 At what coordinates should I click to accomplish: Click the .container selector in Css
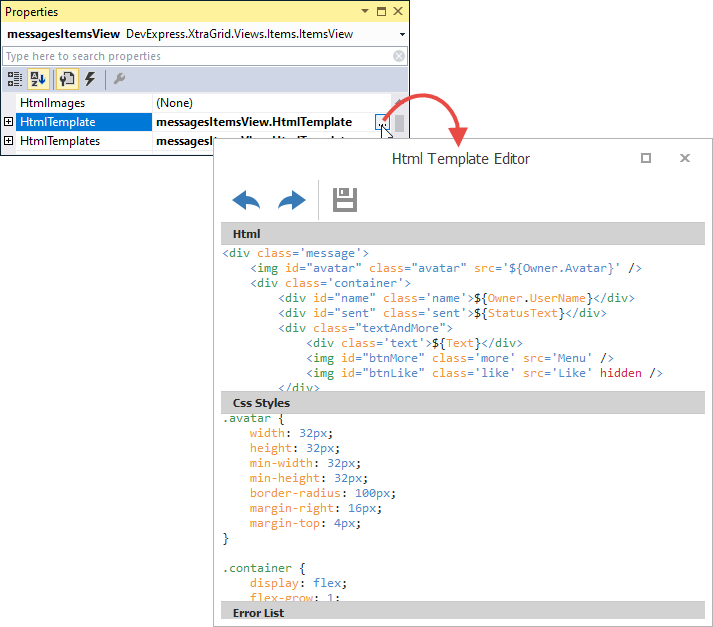257,568
